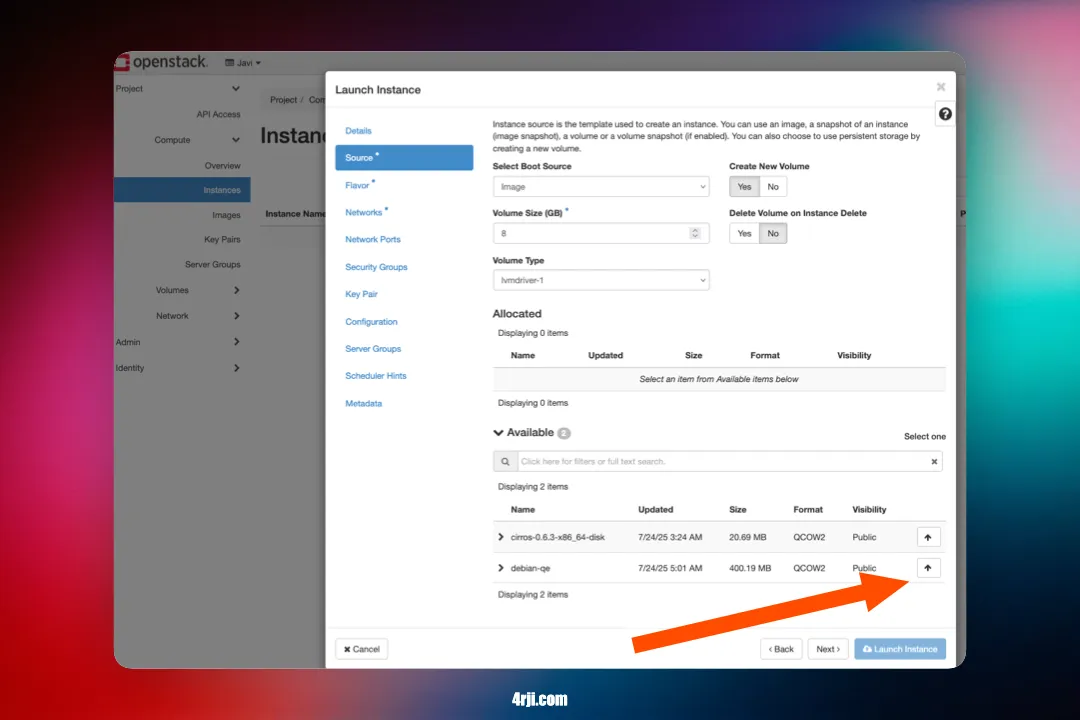Click the Next button
The image size is (1080, 720).
coord(828,648)
